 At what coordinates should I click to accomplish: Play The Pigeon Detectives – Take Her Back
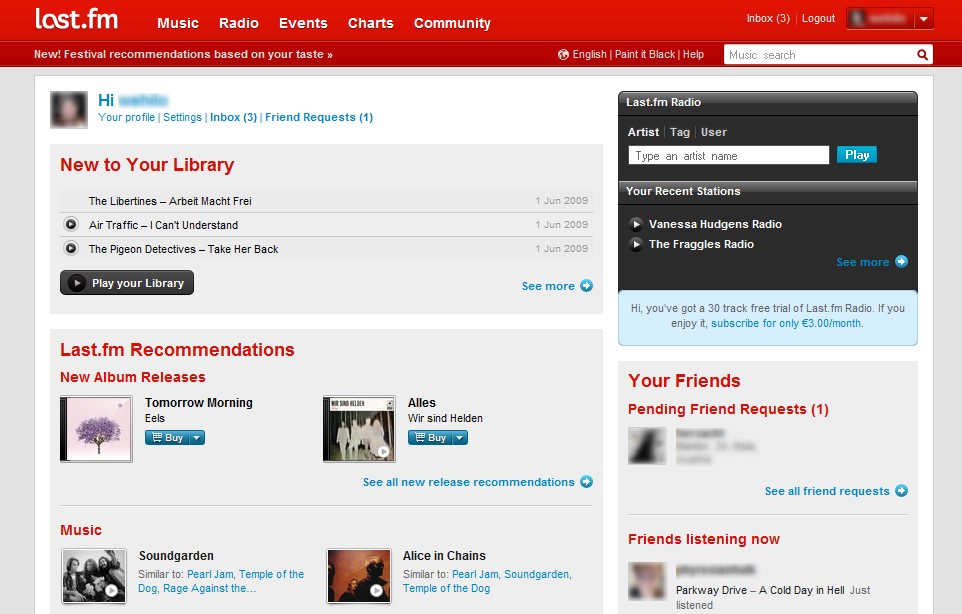70,247
